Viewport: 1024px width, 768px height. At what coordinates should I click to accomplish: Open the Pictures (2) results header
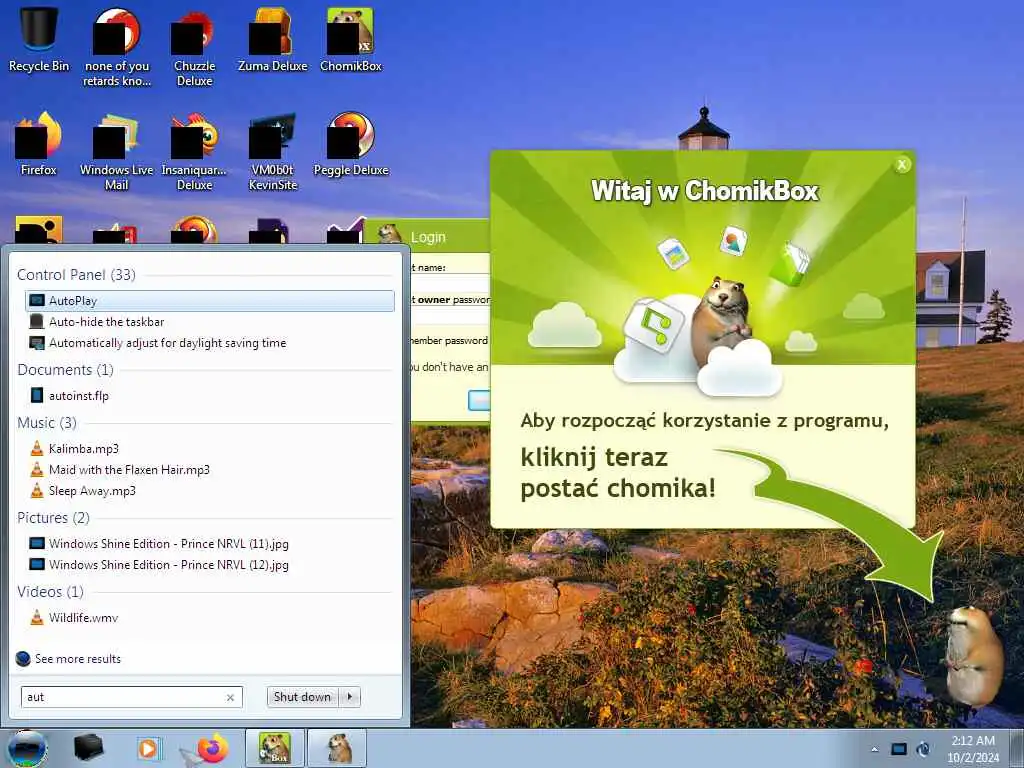coord(54,518)
